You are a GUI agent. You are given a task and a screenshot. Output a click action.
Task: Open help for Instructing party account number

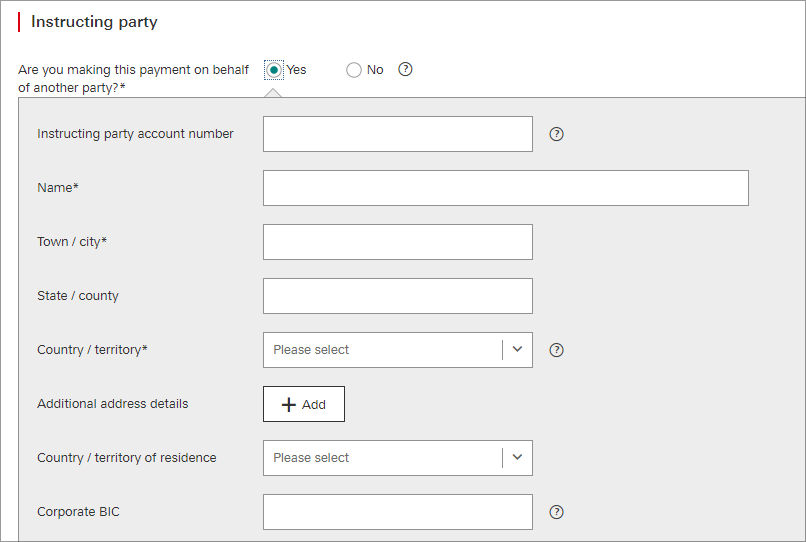point(557,134)
